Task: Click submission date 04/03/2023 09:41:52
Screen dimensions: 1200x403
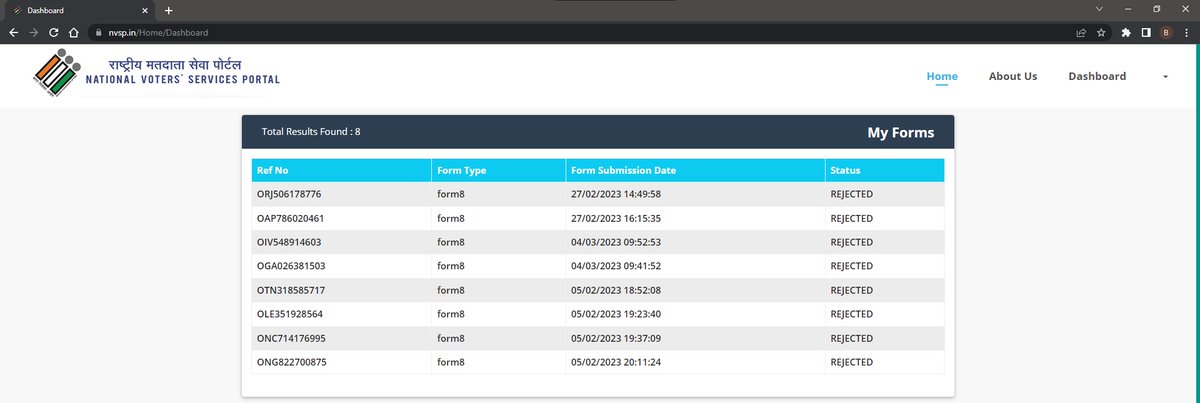Action: (616, 266)
